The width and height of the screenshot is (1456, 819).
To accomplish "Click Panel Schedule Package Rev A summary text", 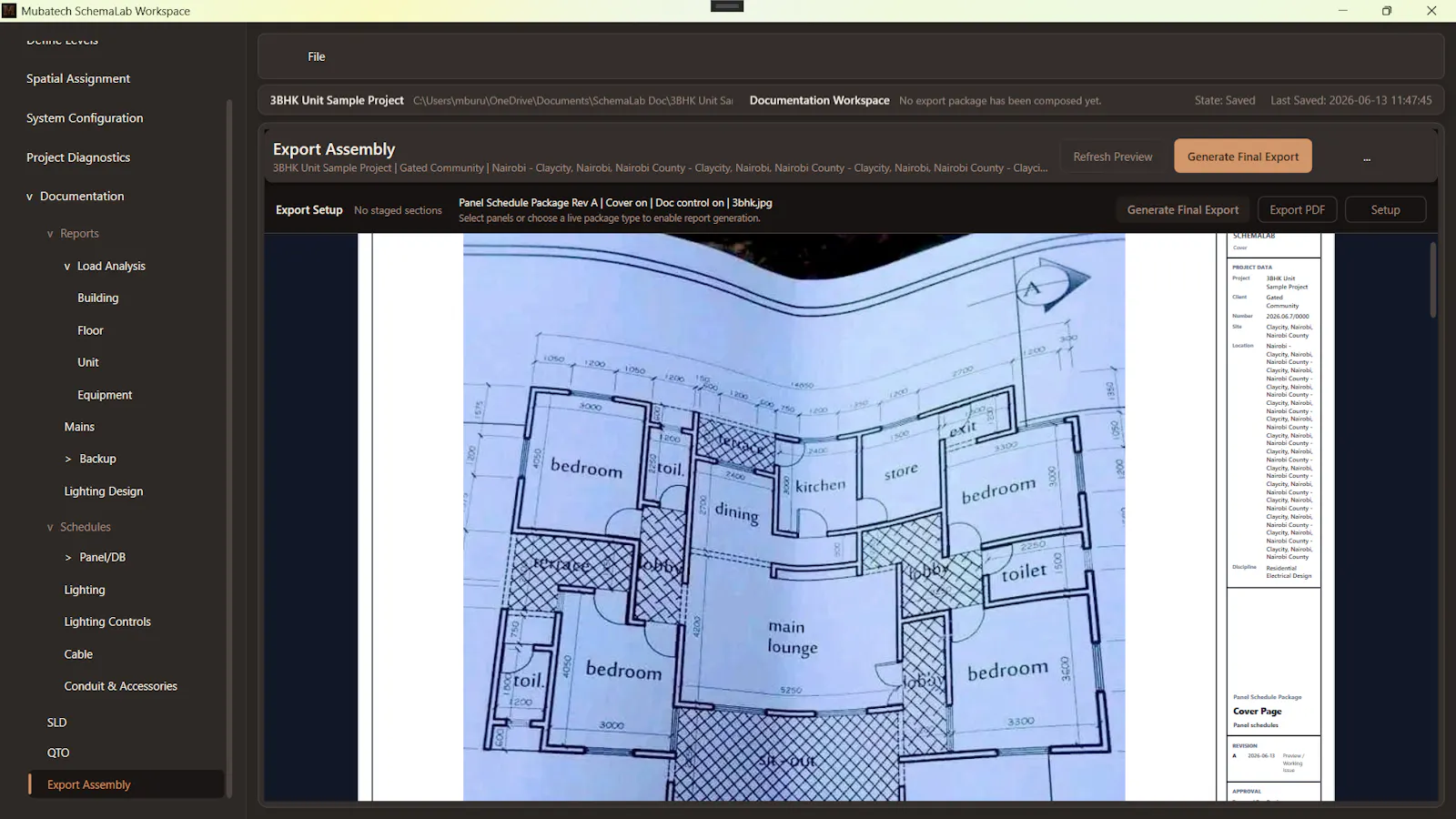I will click(x=615, y=203).
